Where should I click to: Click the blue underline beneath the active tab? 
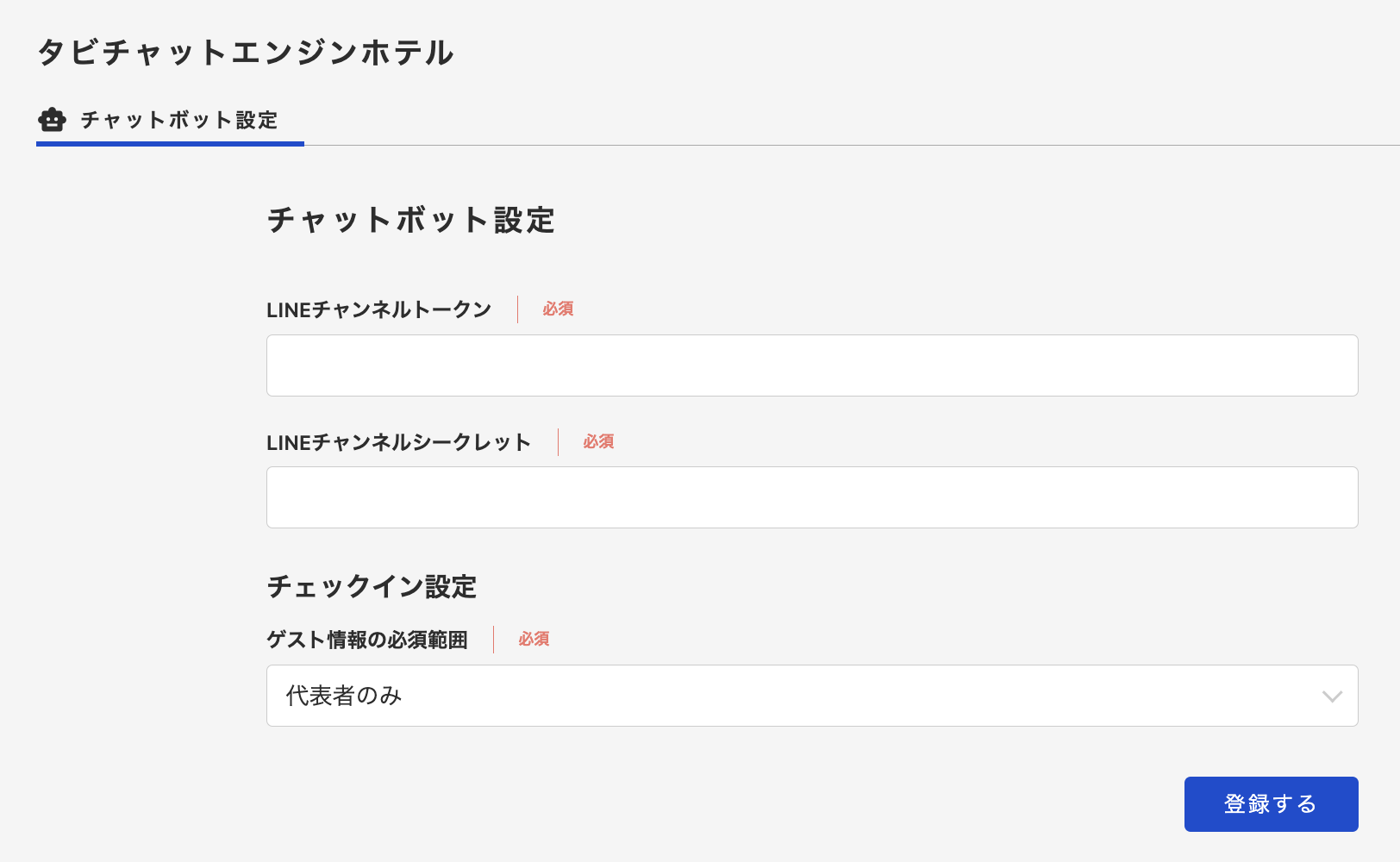click(170, 144)
